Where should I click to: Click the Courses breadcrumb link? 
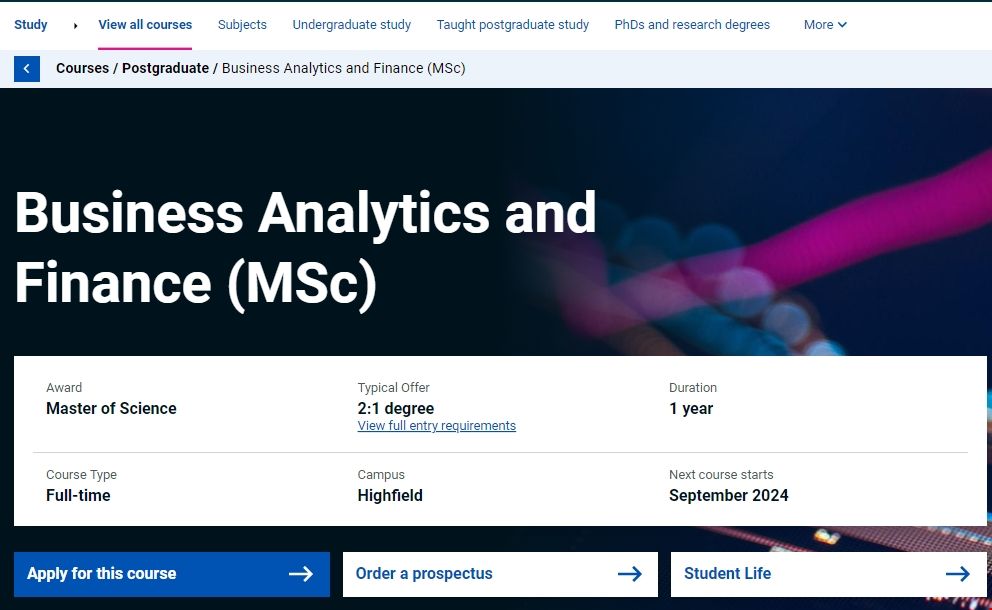point(82,68)
